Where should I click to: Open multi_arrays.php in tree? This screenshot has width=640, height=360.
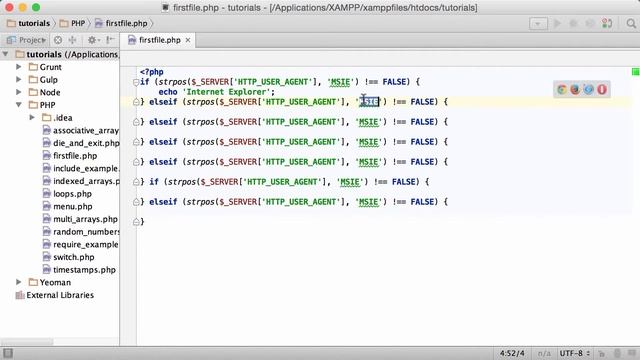tap(80, 219)
